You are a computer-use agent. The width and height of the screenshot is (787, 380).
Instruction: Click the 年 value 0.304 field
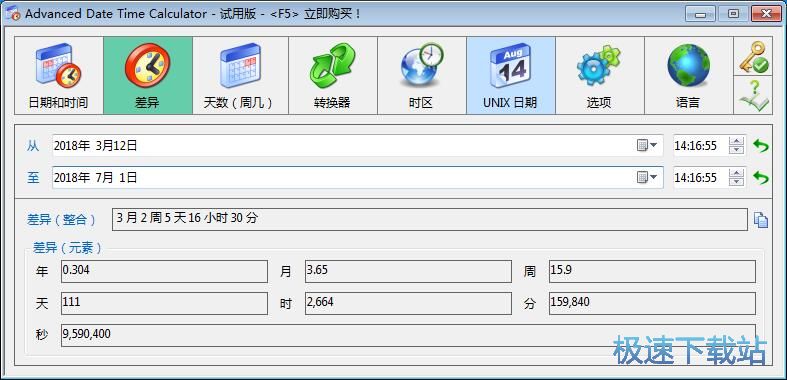pyautogui.click(x=164, y=272)
